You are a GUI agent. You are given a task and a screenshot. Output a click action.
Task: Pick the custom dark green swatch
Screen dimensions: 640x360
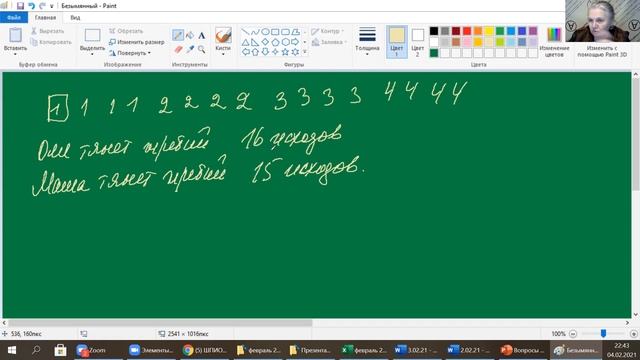pyautogui.click(x=434, y=53)
